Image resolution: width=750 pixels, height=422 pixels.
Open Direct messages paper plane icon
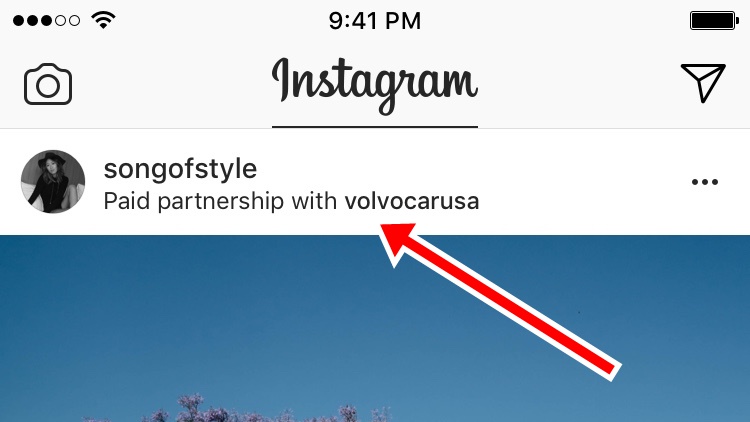point(703,83)
